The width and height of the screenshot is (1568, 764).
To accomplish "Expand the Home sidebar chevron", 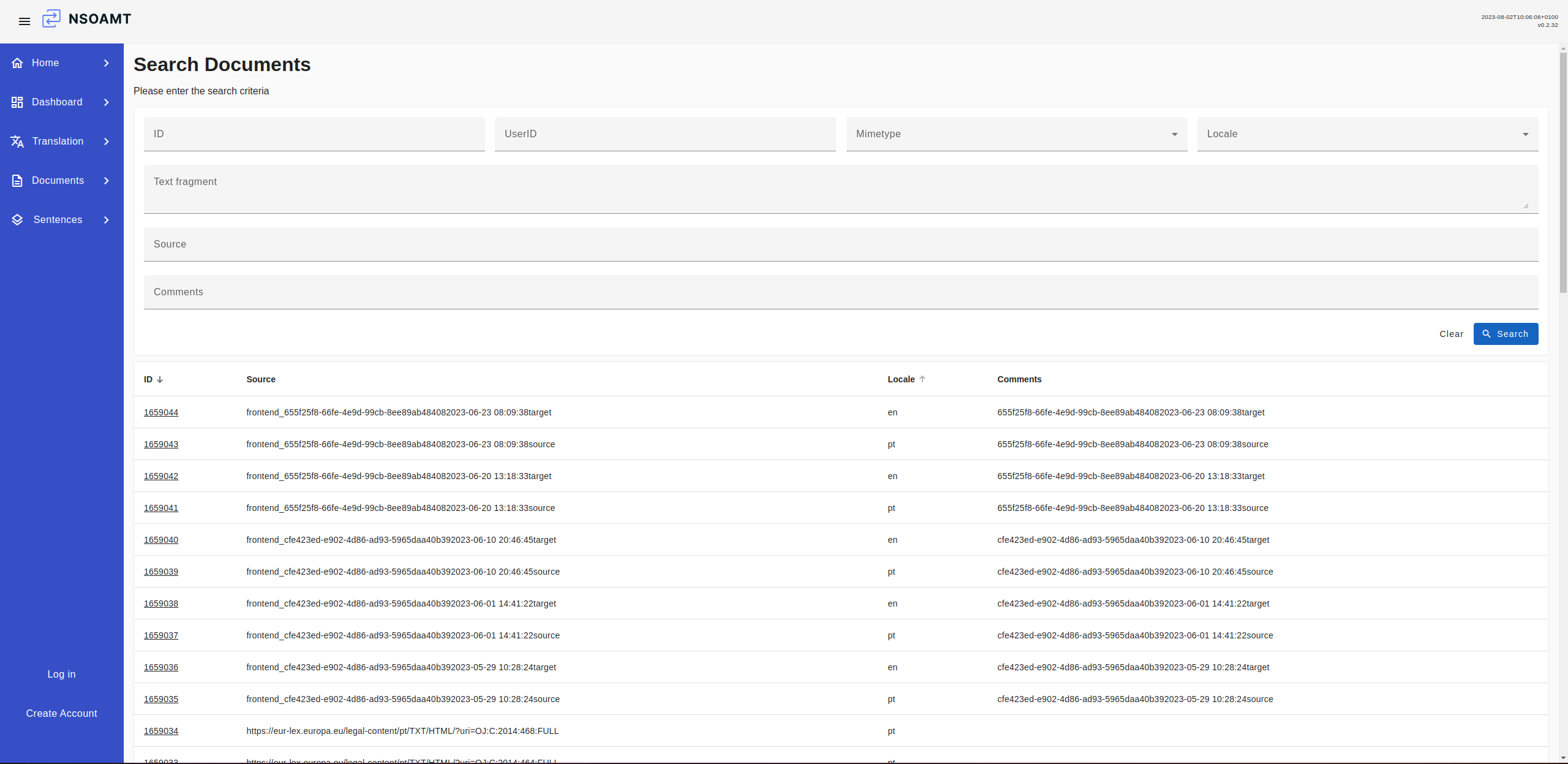I will click(107, 63).
